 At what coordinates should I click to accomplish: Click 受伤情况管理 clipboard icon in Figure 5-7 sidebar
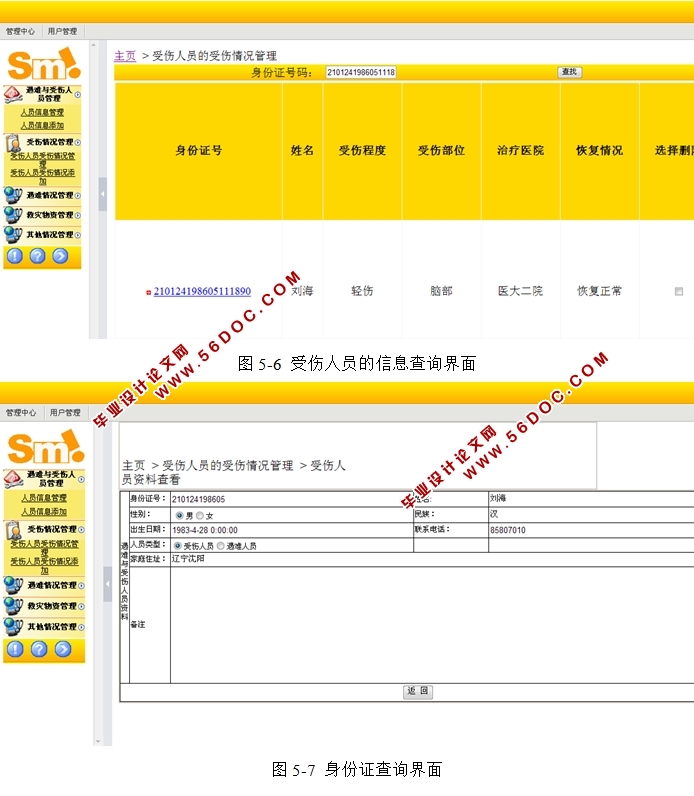tap(13, 530)
